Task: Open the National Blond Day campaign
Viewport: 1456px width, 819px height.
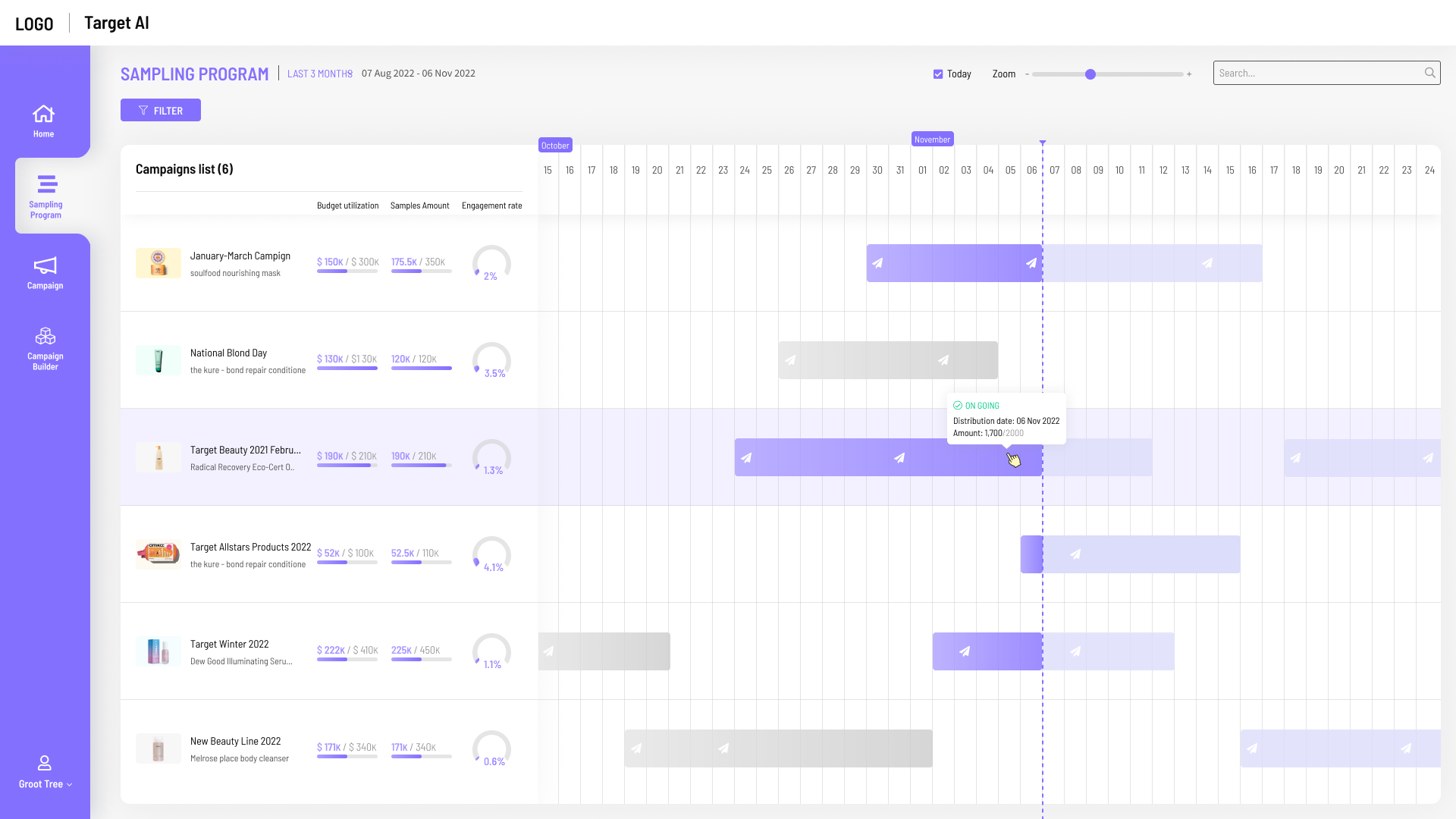Action: (228, 353)
